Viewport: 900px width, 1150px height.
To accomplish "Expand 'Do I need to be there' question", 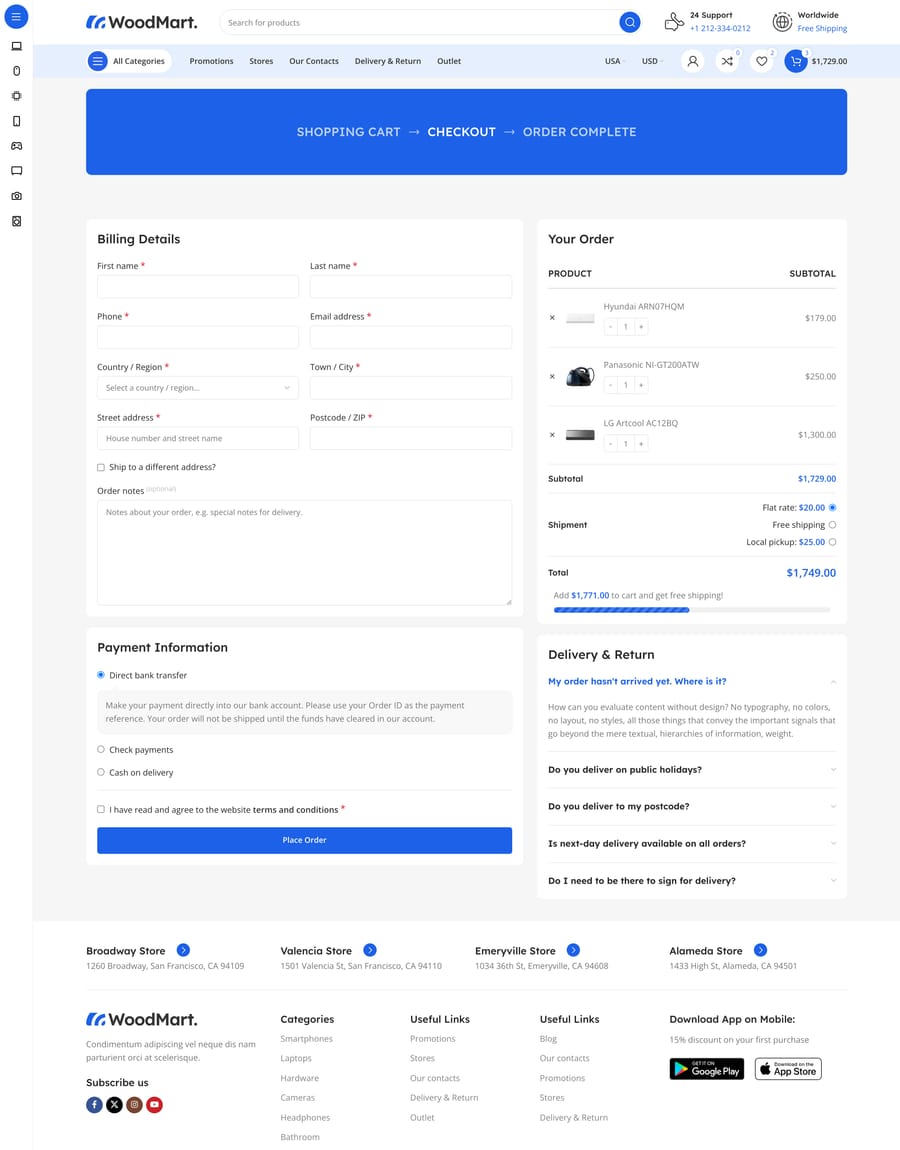I will point(692,881).
